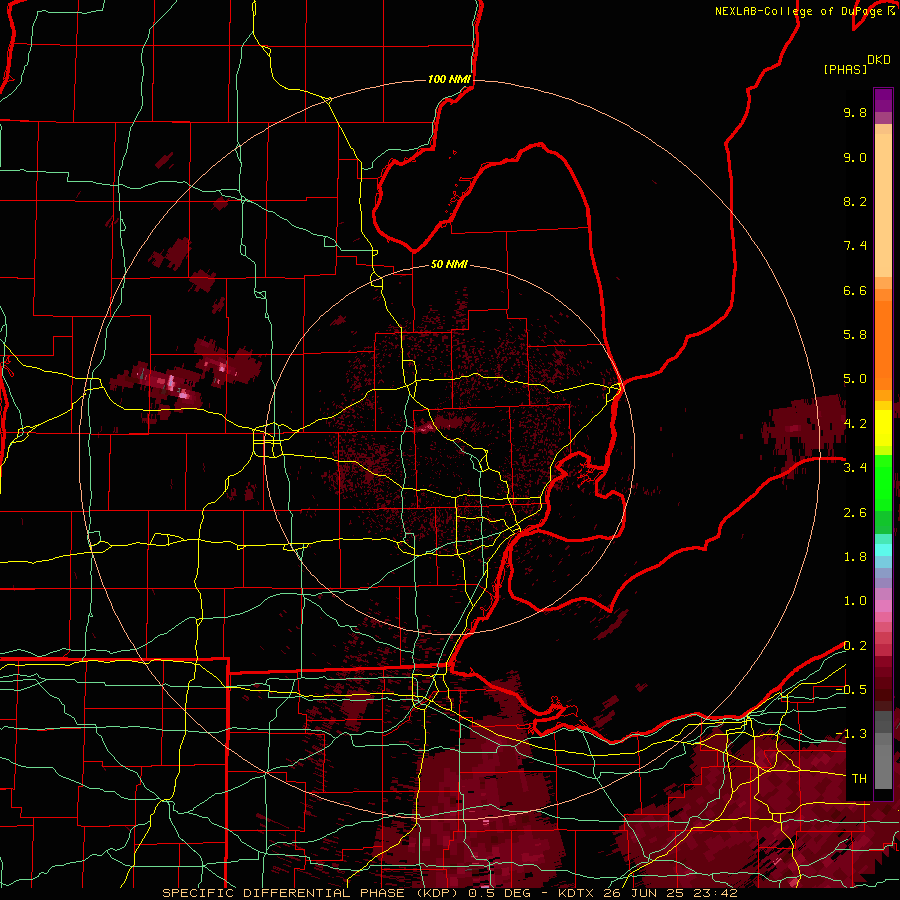The width and height of the screenshot is (900, 900).
Task: Click the "KDTX" radar site identifier
Action: pyautogui.click(x=578, y=893)
